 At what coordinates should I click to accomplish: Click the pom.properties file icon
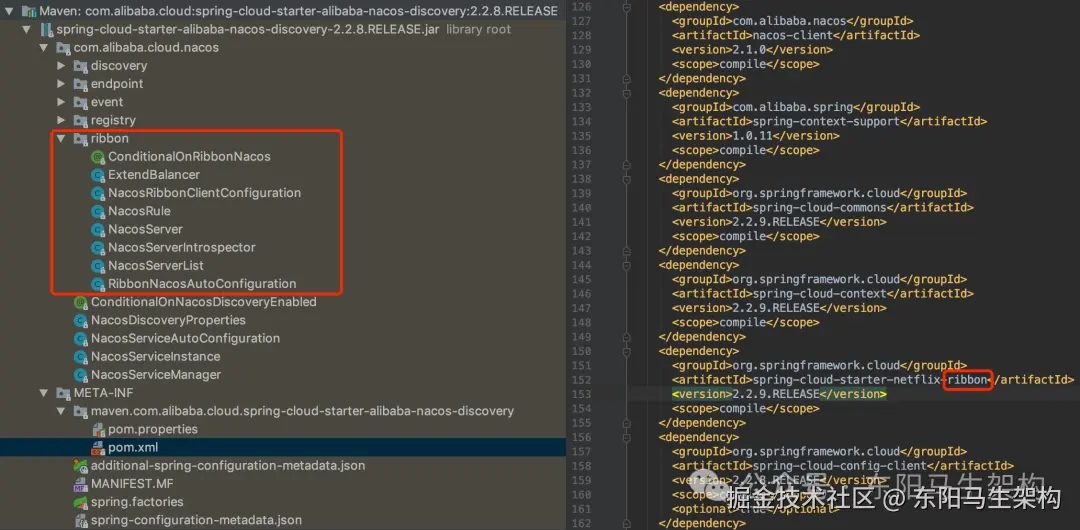click(98, 429)
